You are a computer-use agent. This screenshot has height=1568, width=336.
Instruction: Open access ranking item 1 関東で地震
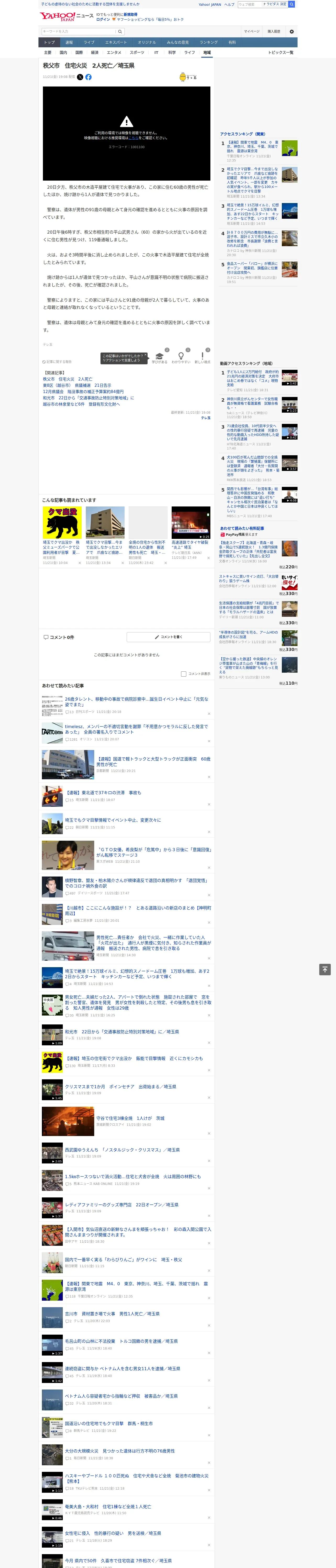point(253,147)
